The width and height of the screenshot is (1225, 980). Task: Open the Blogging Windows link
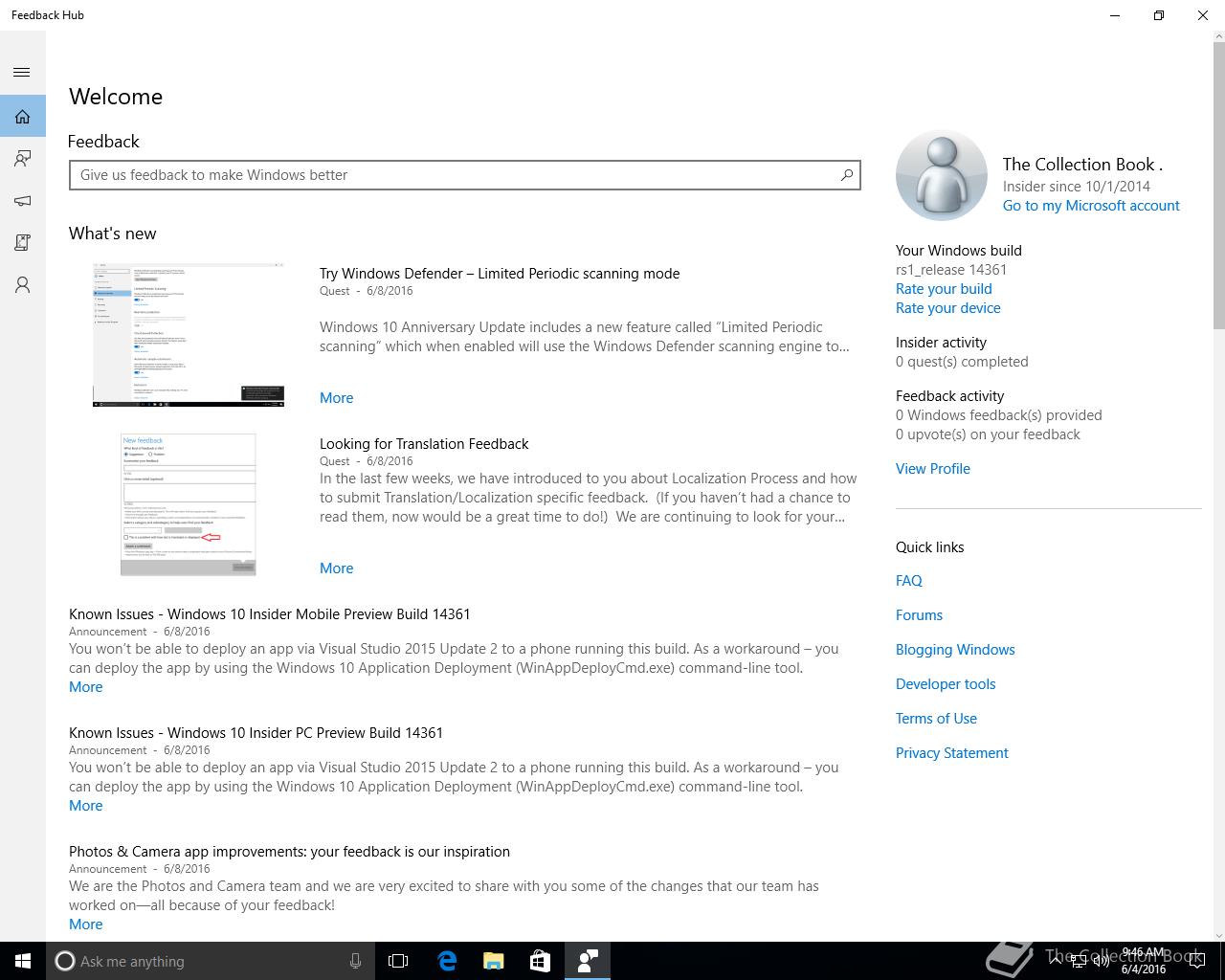(x=955, y=650)
